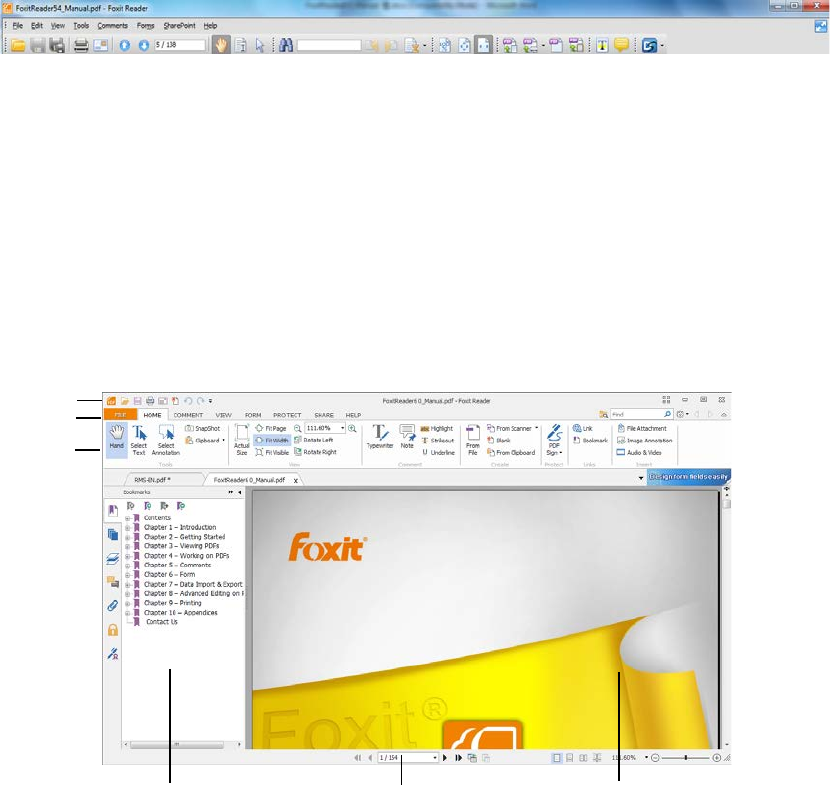Open the Comments menu in top menu bar
The image size is (830, 785).
tap(112, 25)
